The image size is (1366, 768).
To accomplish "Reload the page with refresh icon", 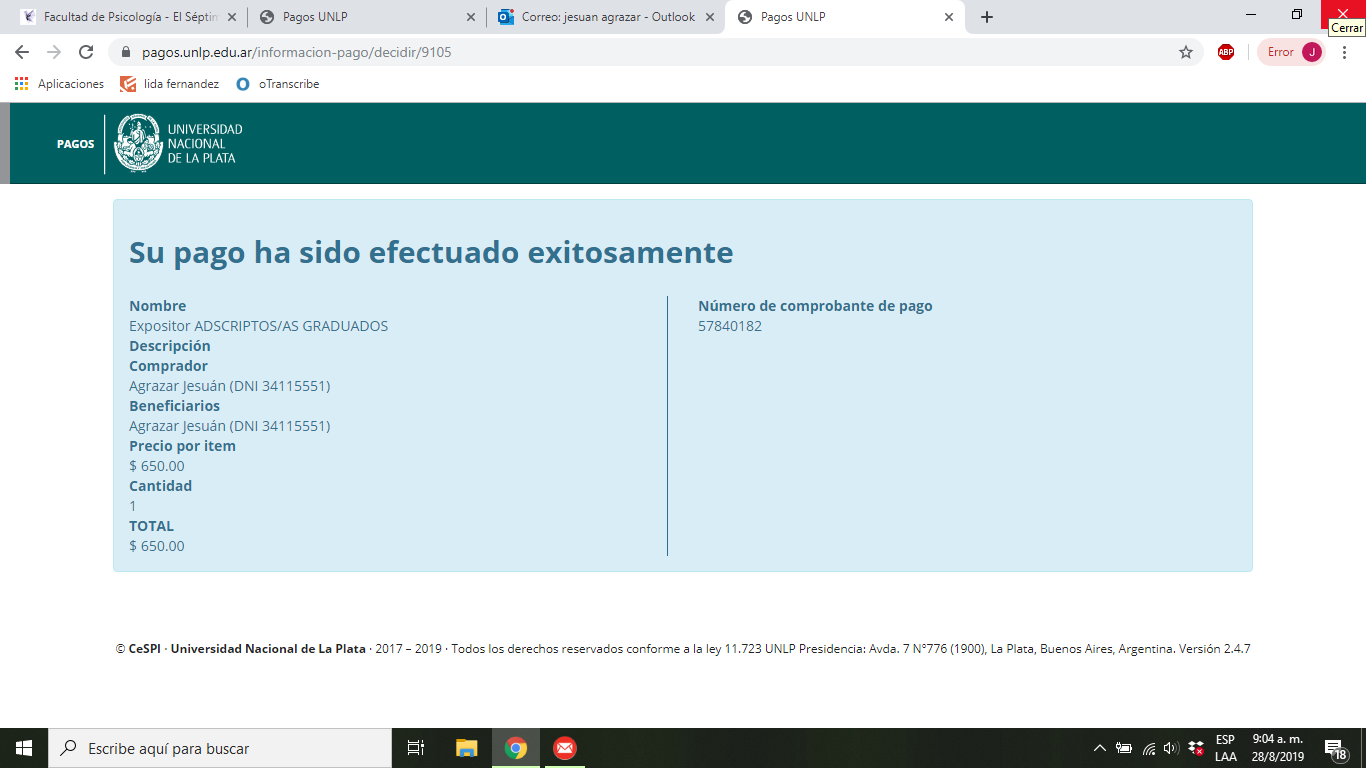I will click(x=86, y=52).
